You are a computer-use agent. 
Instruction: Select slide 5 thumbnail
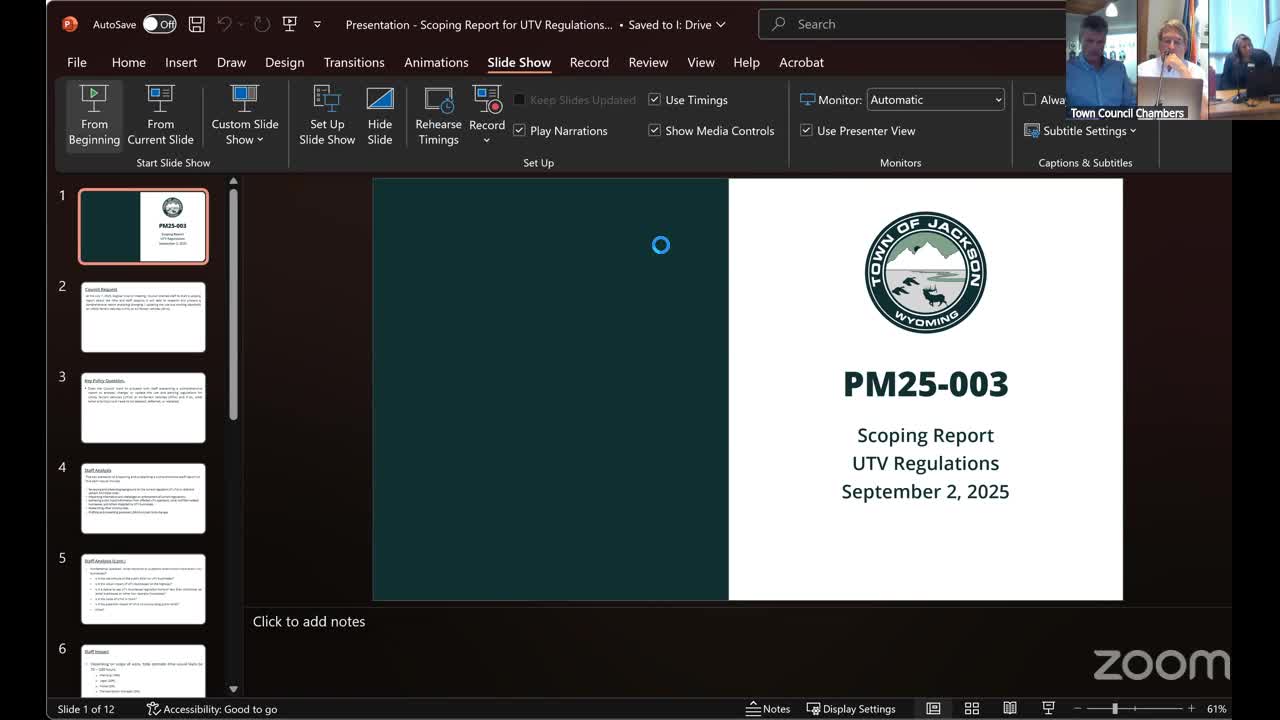(x=143, y=589)
